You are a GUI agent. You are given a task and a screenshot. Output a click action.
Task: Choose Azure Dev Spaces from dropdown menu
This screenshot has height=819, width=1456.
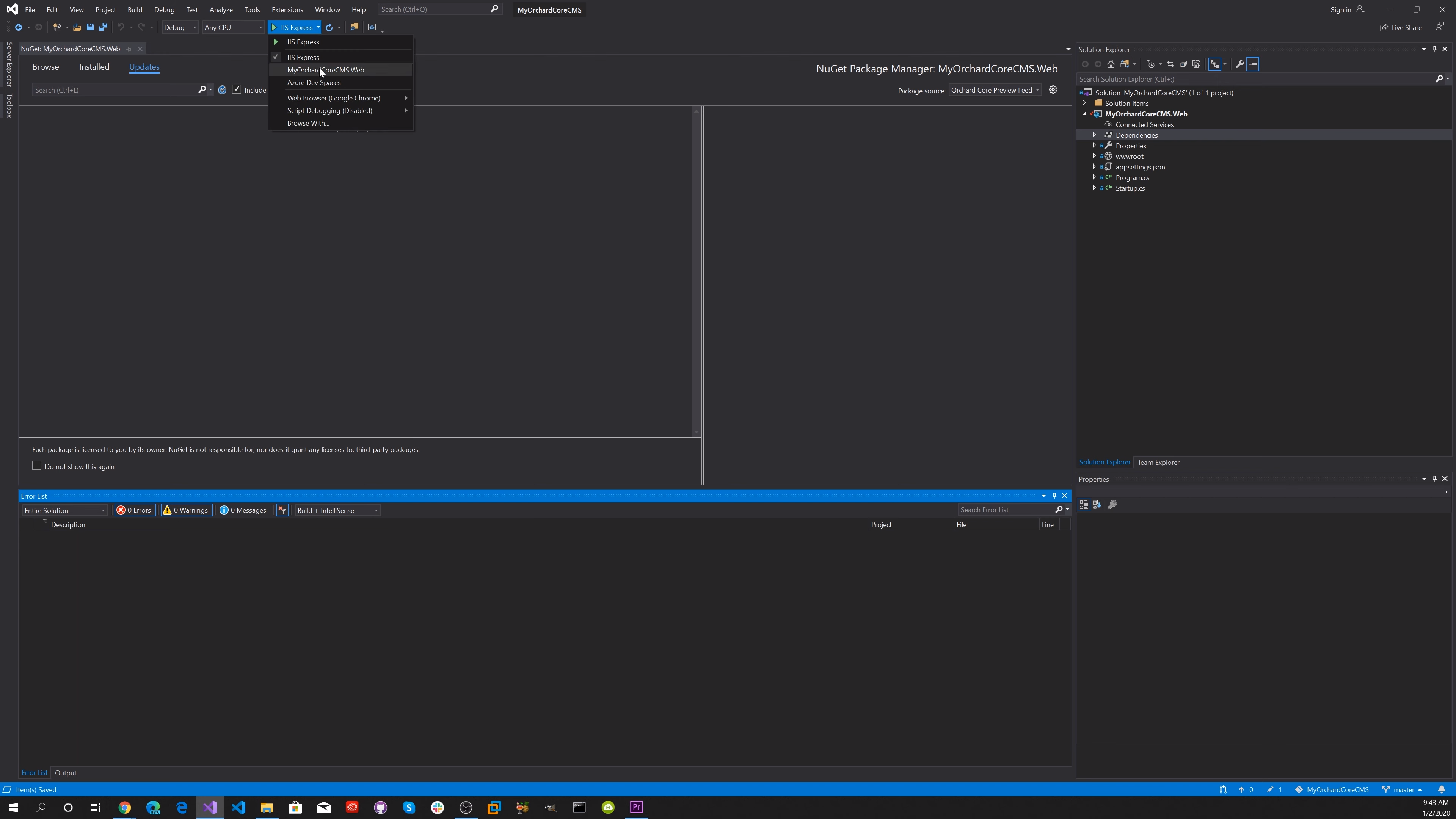pos(341,83)
